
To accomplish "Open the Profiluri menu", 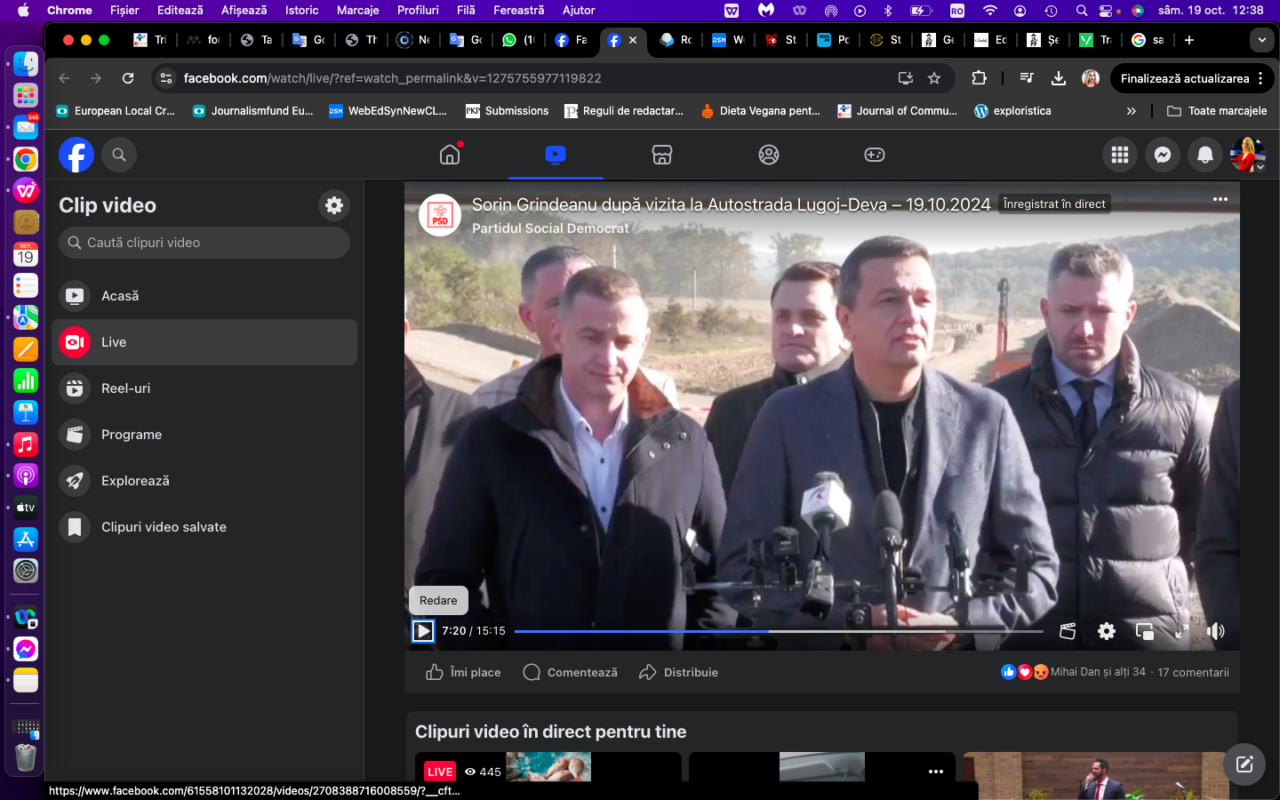I will (x=418, y=10).
